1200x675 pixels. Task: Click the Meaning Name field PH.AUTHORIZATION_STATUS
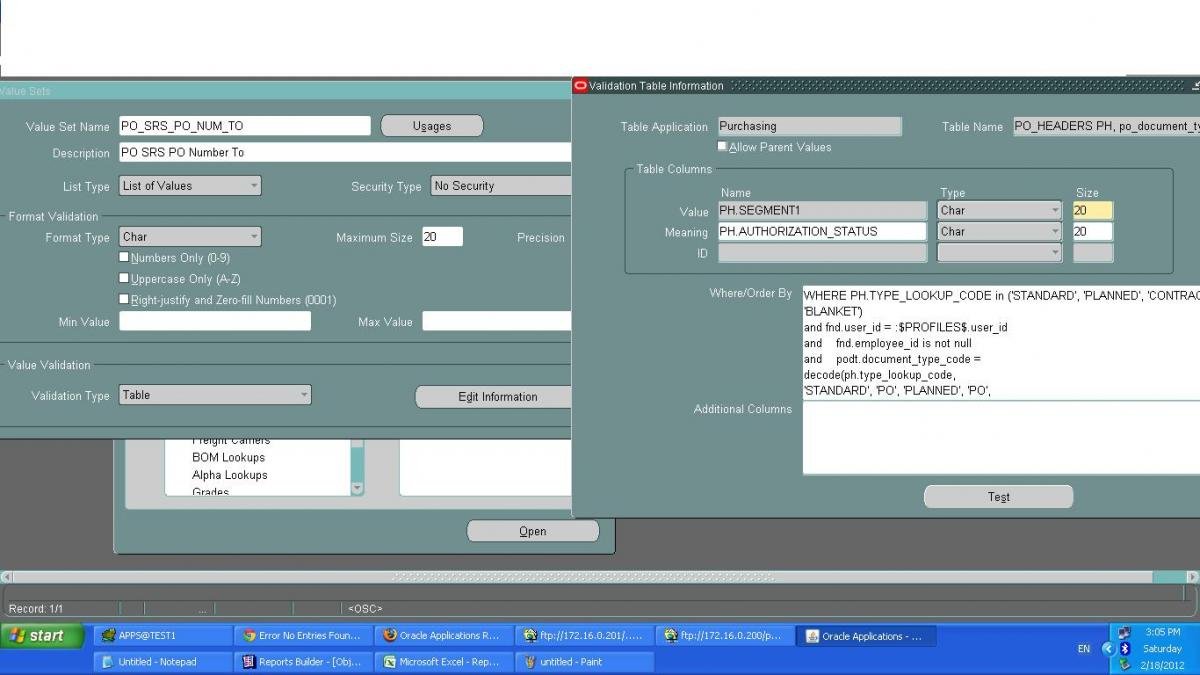pyautogui.click(x=822, y=232)
